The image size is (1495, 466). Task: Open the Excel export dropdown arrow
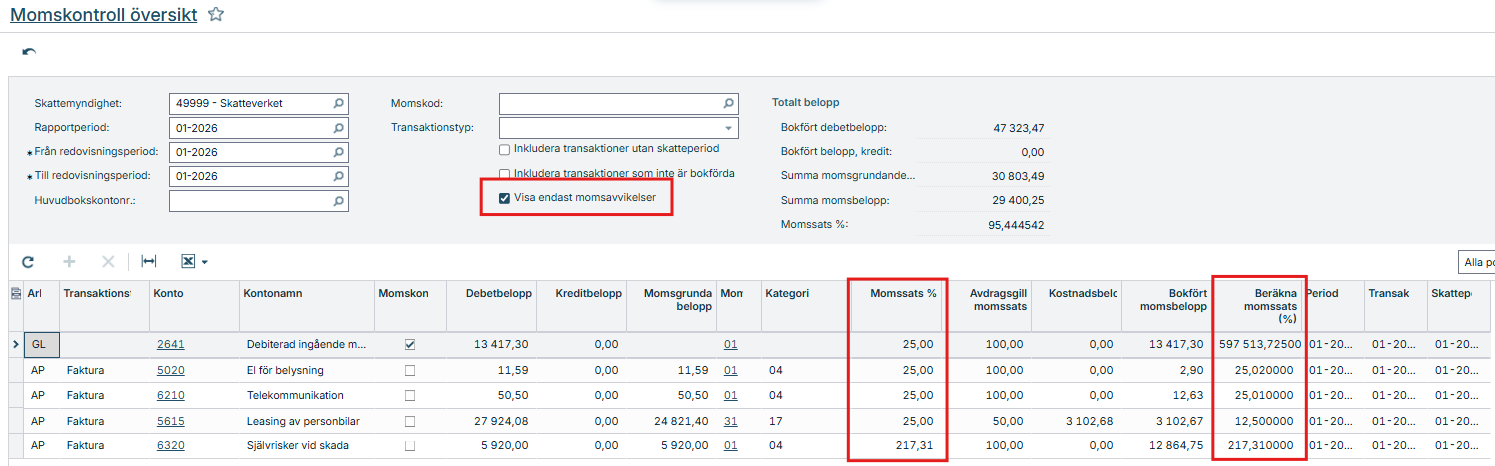204,263
